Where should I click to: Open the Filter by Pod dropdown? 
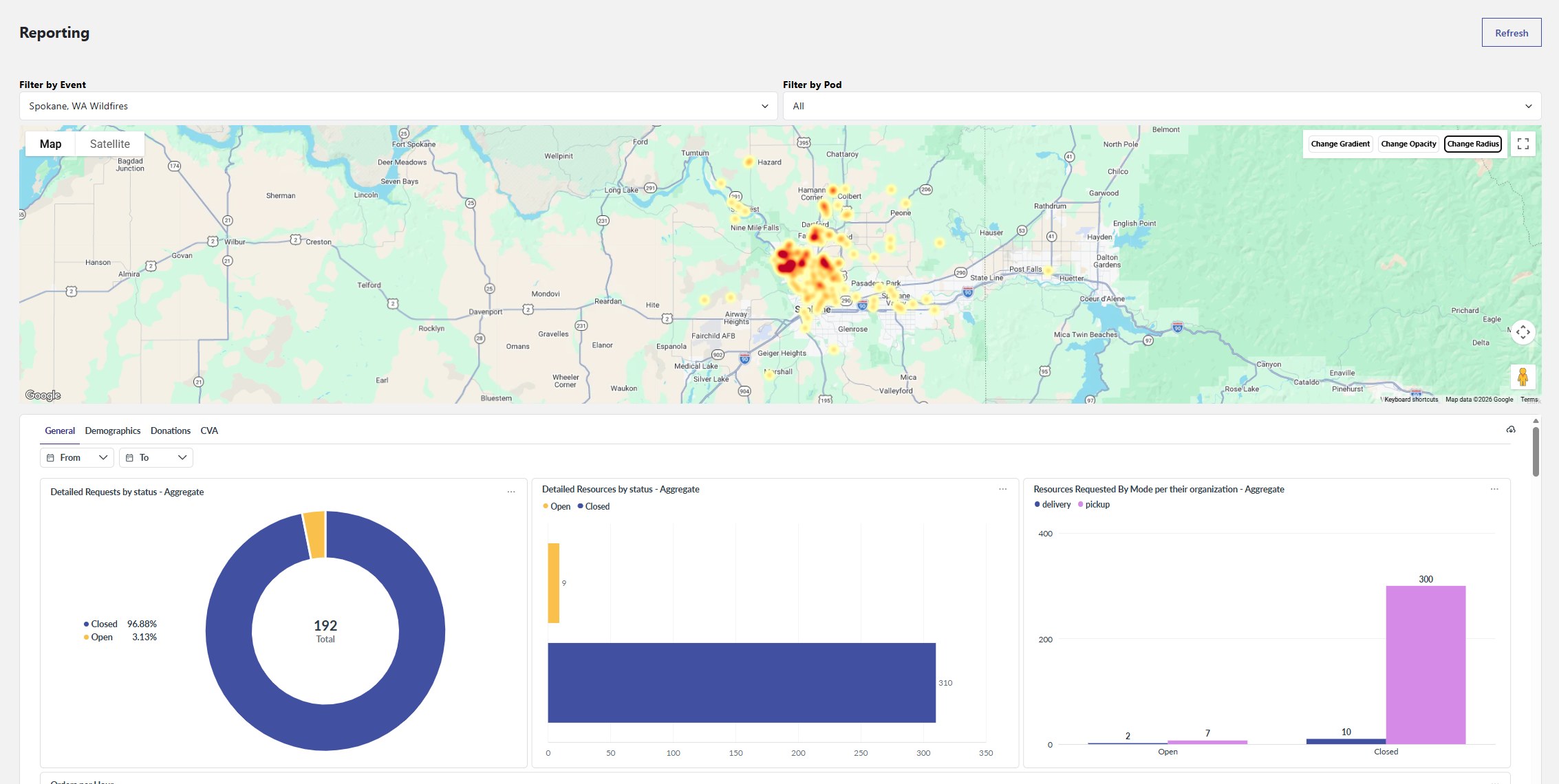point(1161,106)
